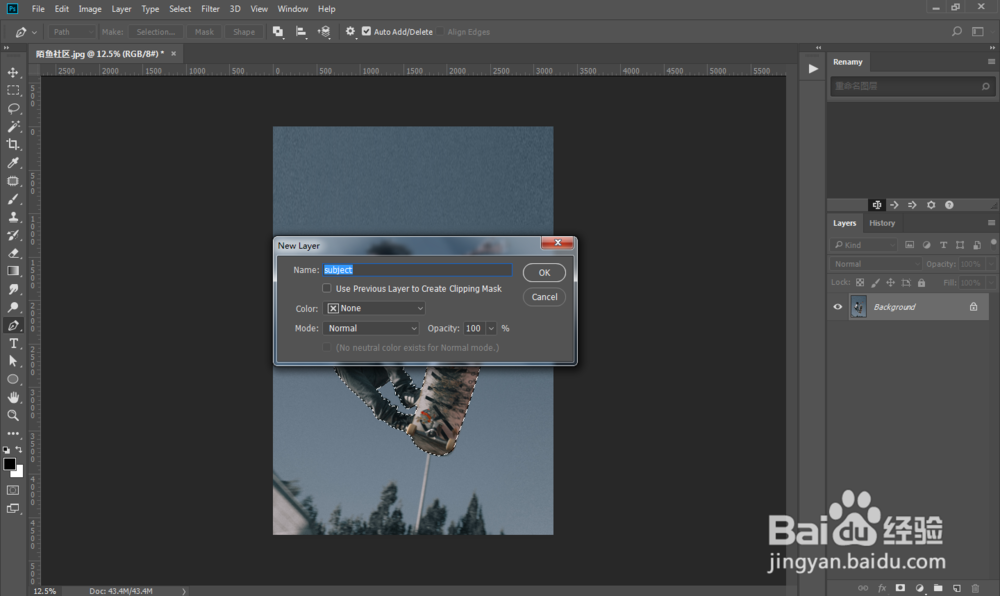
Task: Select the Ellipse shape tool
Action: point(13,379)
